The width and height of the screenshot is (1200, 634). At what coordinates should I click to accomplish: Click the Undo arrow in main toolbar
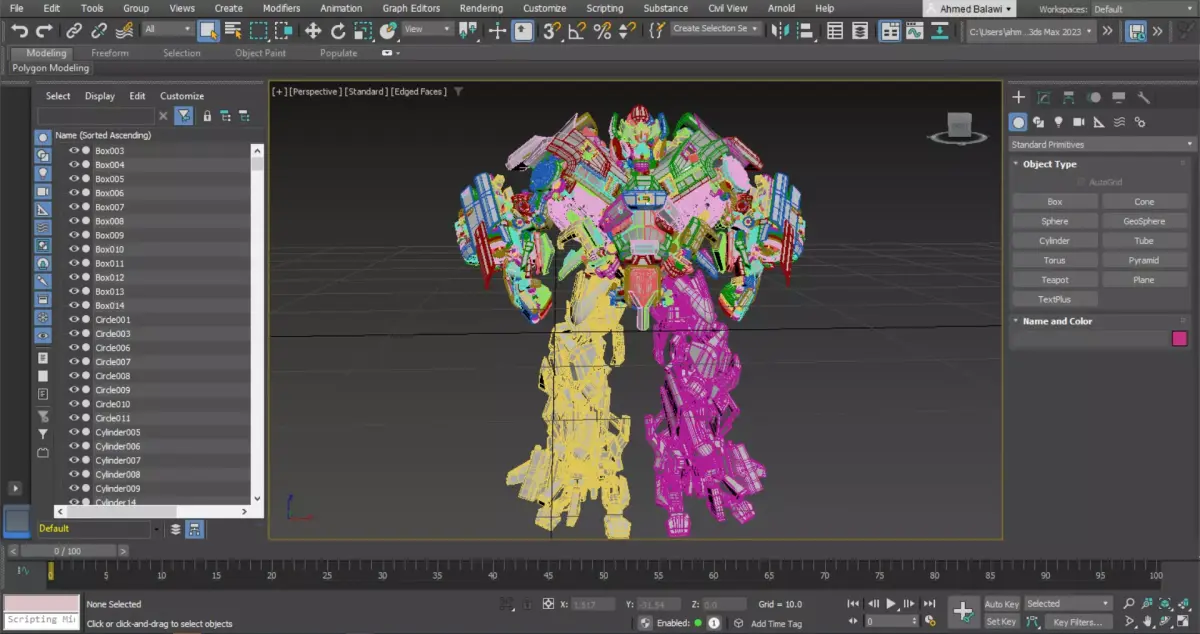coord(19,30)
